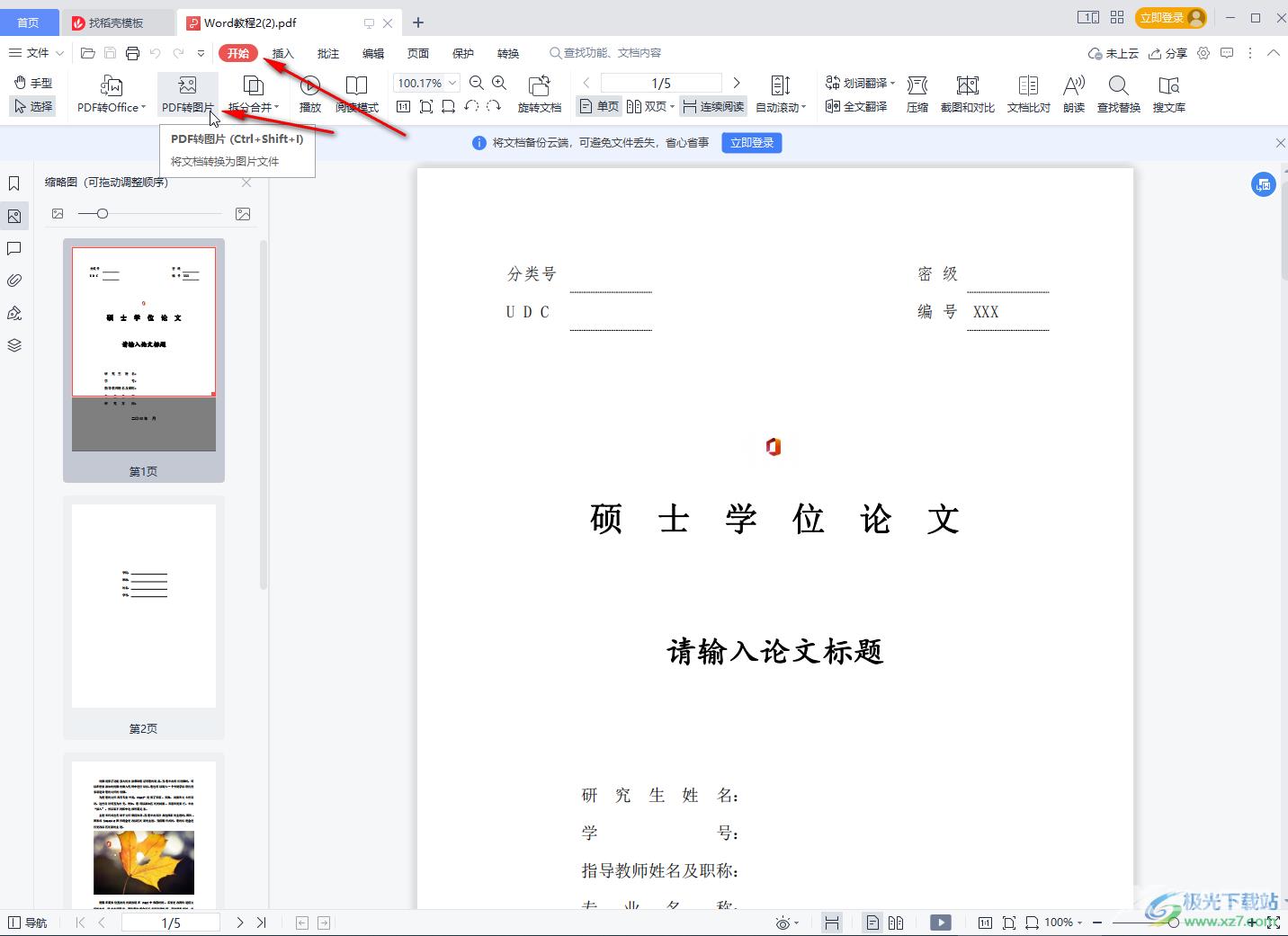Go to the 首页 home tab
This screenshot has height=936, width=1288.
coord(29,22)
